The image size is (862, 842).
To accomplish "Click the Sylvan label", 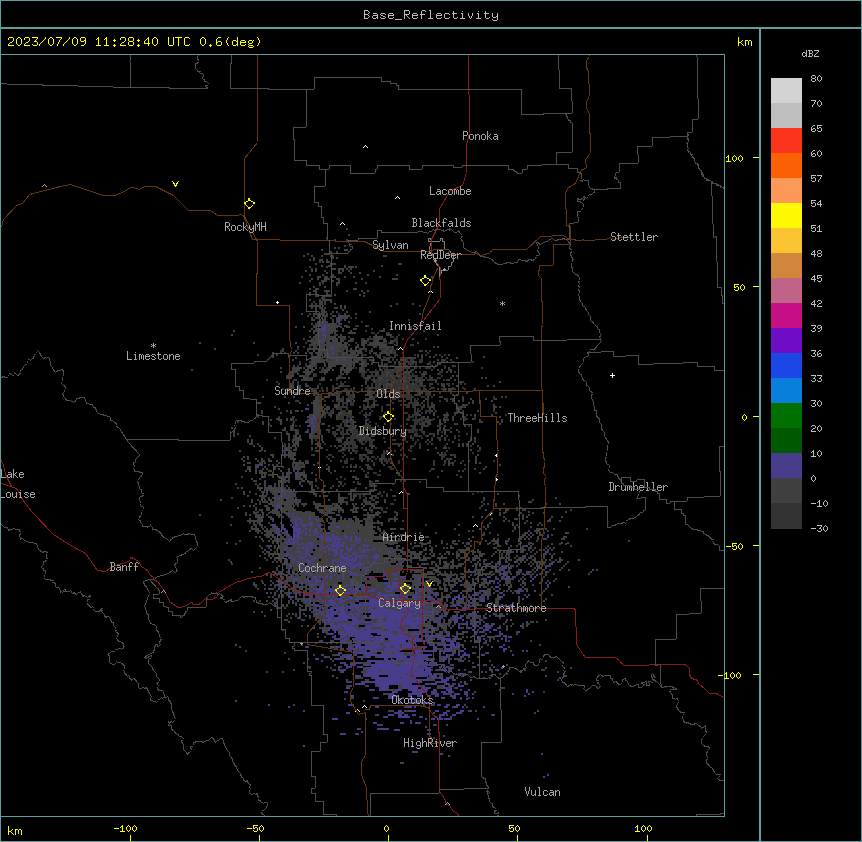I will (x=390, y=245).
